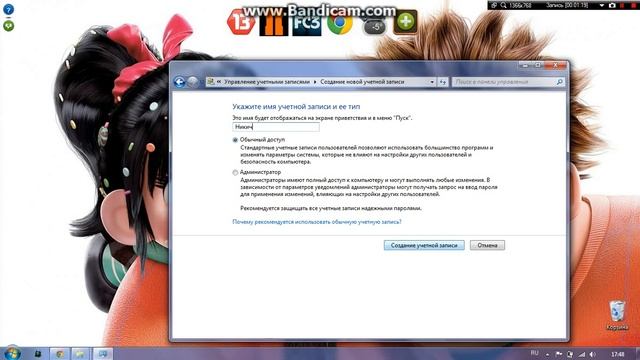Screen dimensions: 640x360
Task: Click the active Control Panel taskbar button
Action: coord(102,353)
